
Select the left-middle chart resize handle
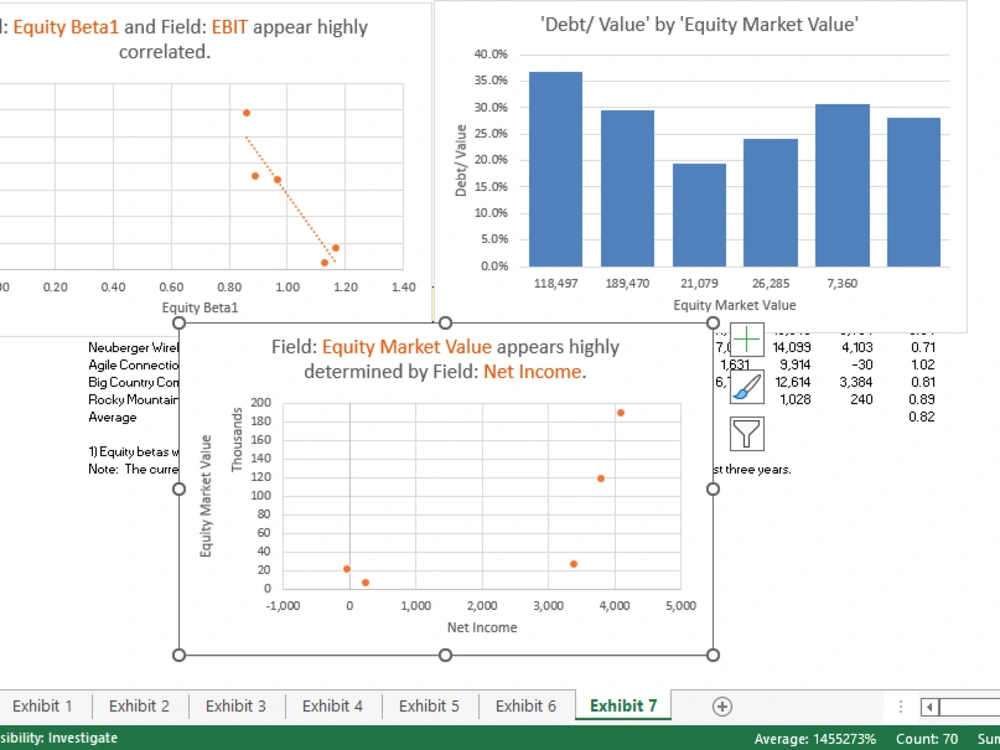(179, 489)
